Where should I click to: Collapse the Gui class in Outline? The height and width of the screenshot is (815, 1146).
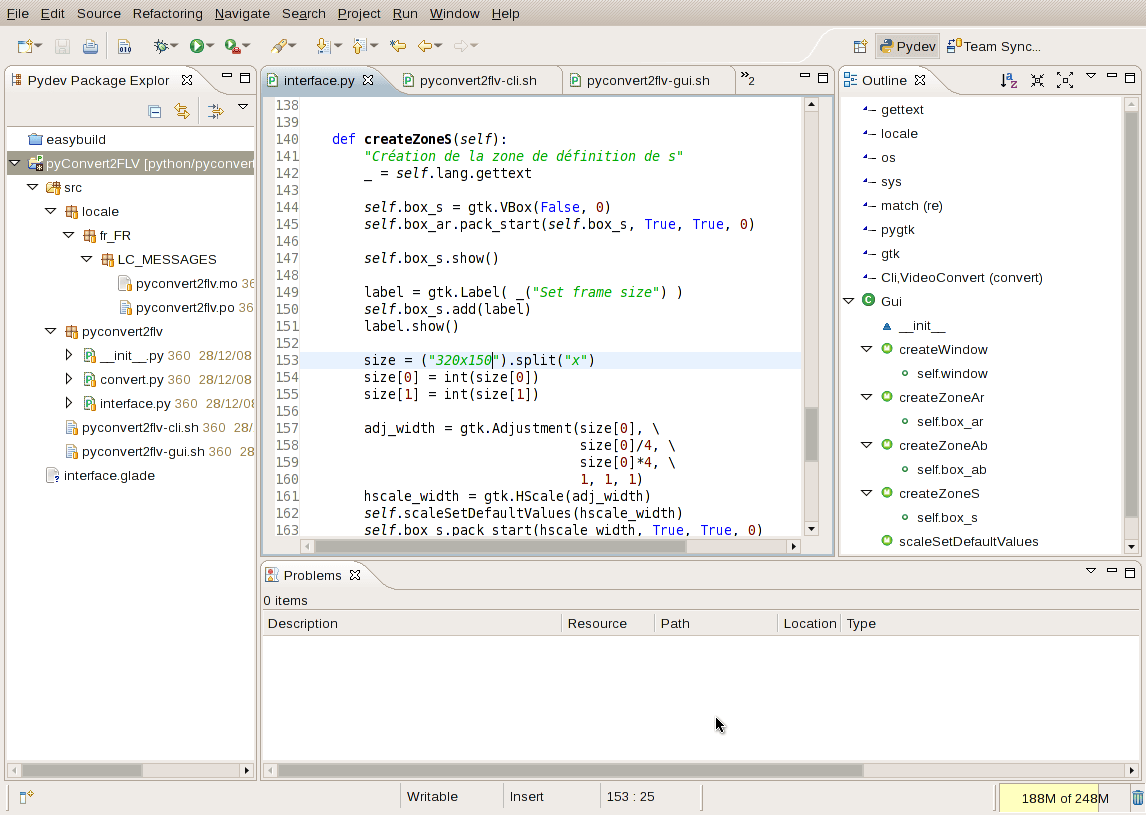pos(849,301)
